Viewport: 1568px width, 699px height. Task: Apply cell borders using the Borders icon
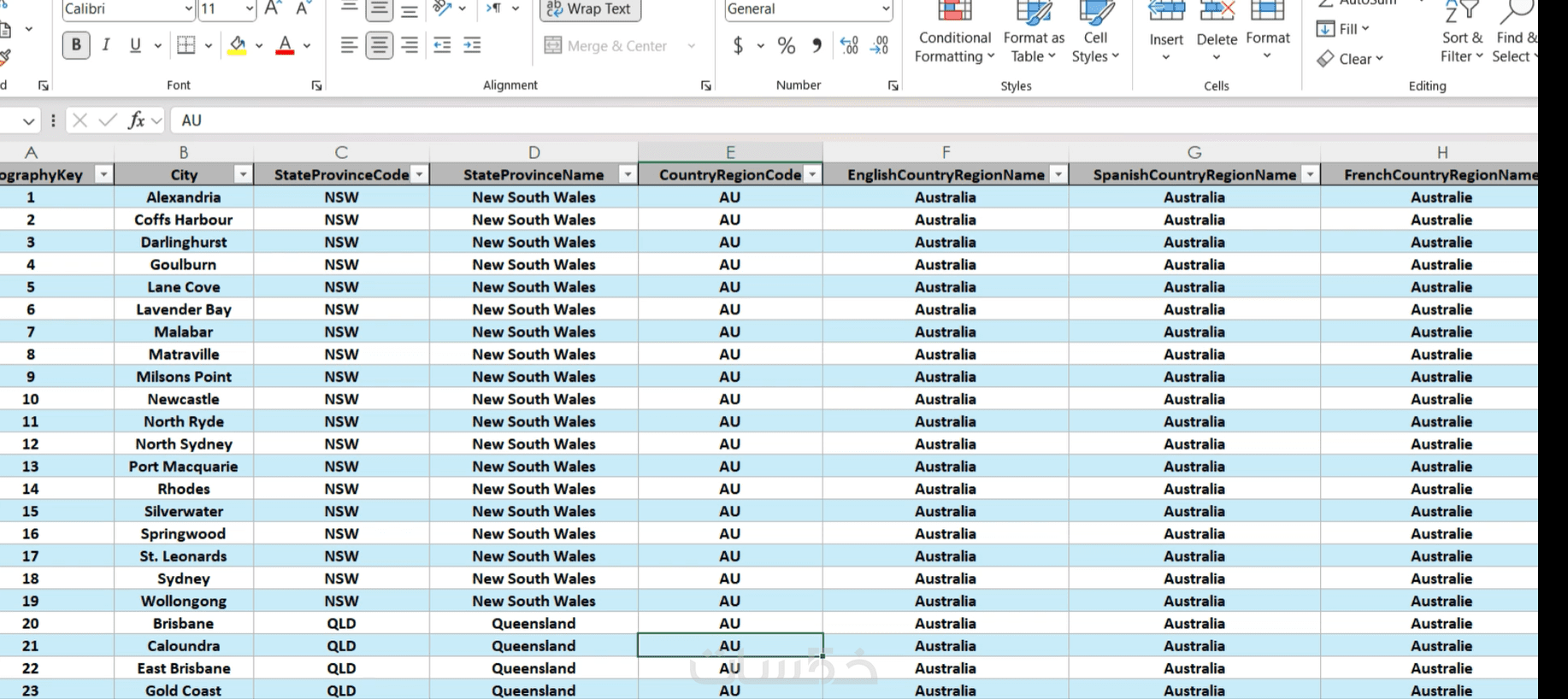coord(186,45)
